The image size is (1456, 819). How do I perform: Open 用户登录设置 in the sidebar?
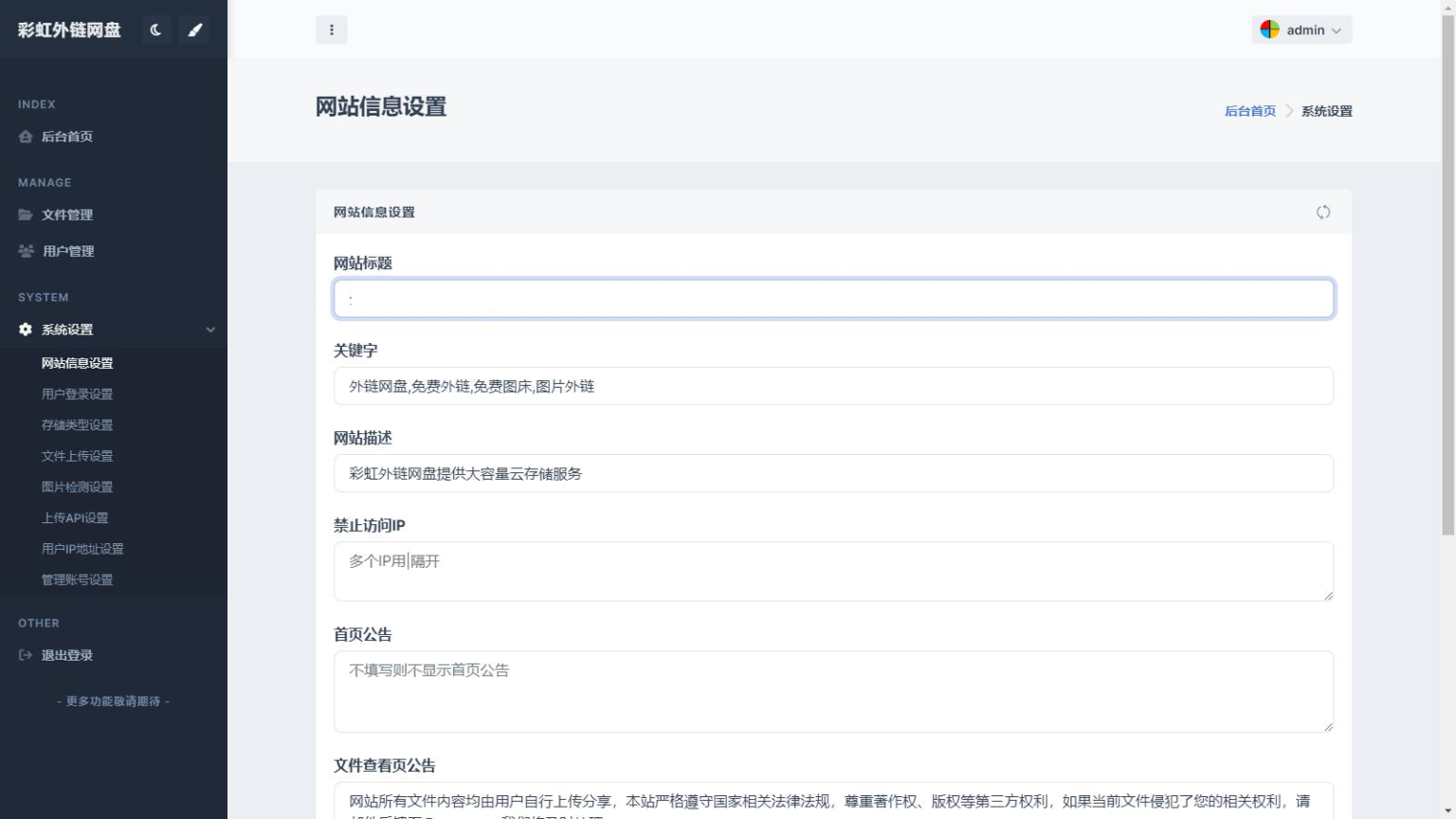[77, 394]
